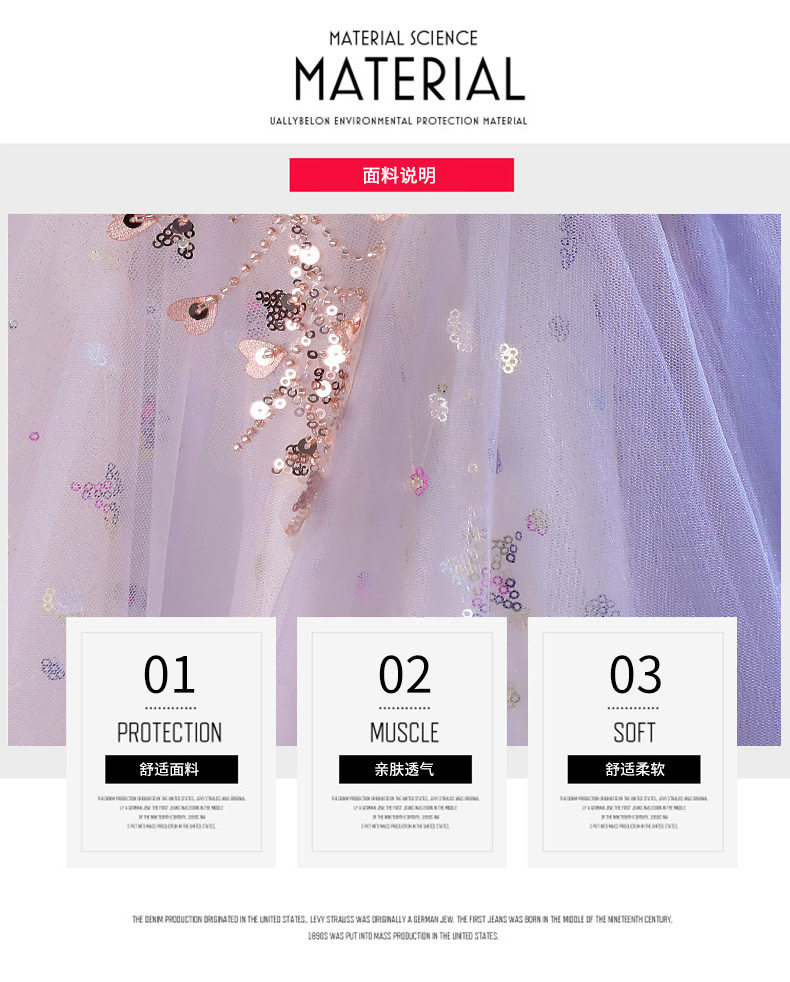Image resolution: width=790 pixels, height=982 pixels.
Task: Click the MATERIAL SCIENCE subtitle
Action: [x=403, y=38]
